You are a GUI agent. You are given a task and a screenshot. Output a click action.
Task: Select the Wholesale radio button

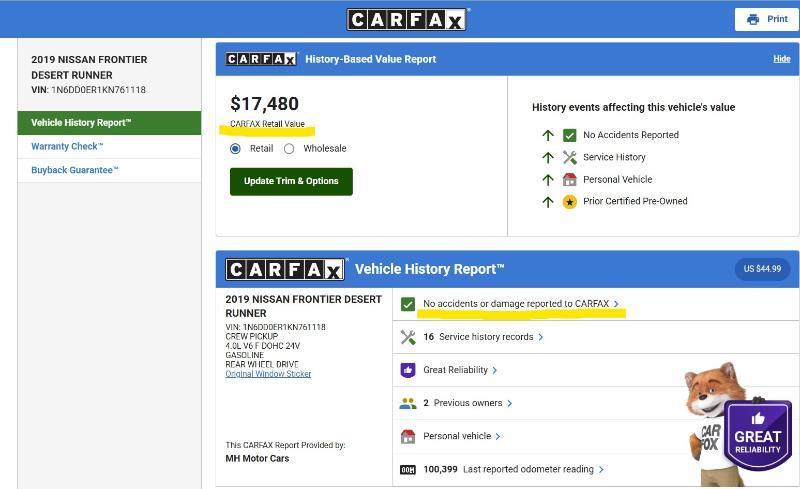(289, 149)
